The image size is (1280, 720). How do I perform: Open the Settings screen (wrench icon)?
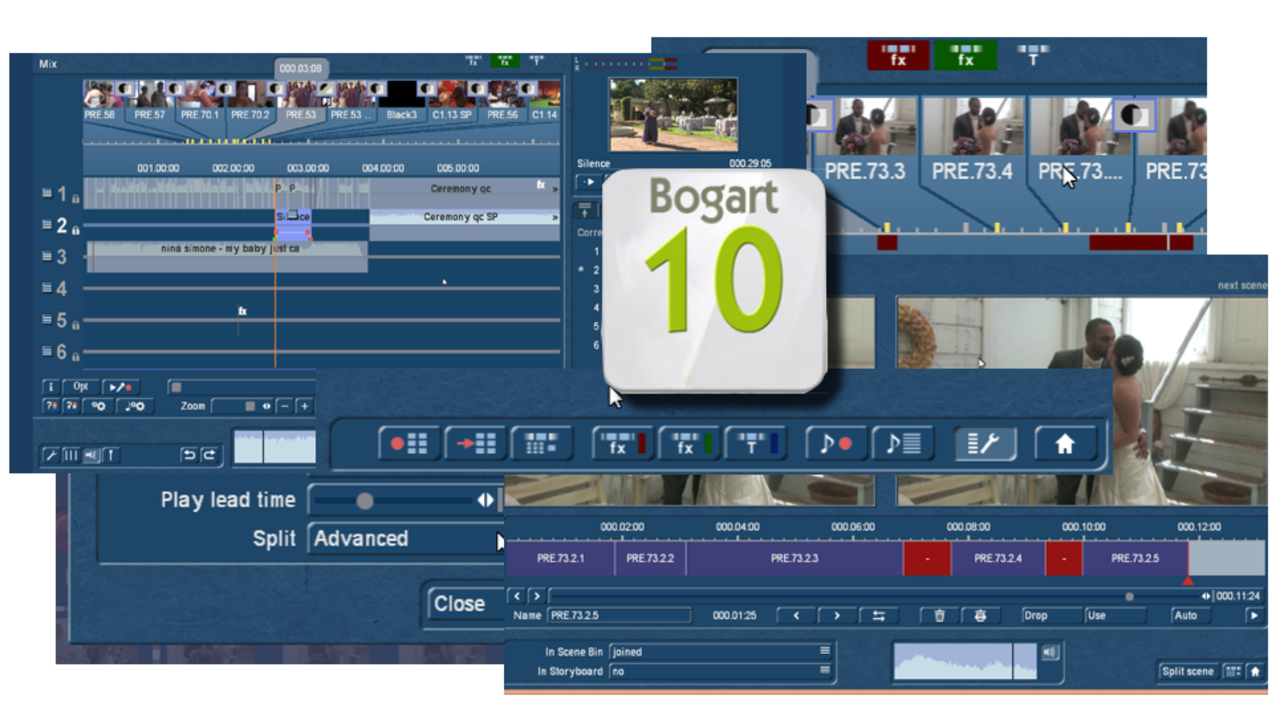(x=985, y=443)
